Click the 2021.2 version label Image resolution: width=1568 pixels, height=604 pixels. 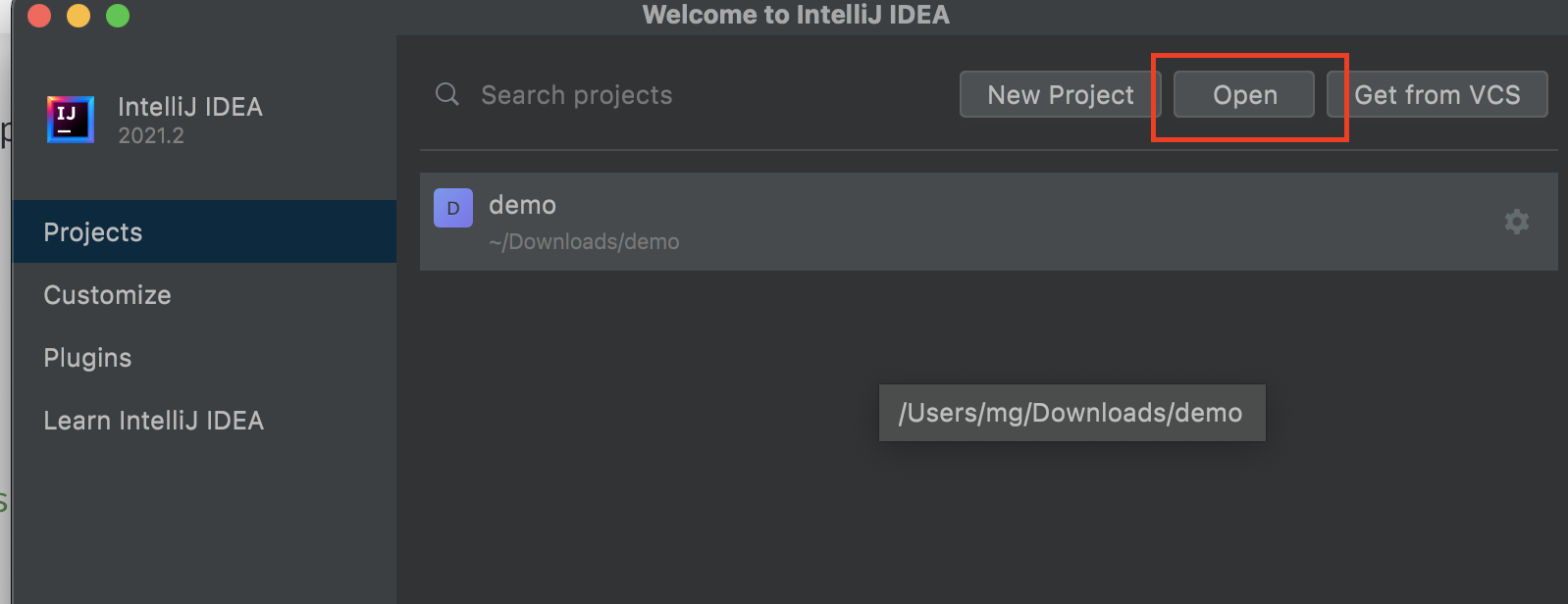coord(151,136)
